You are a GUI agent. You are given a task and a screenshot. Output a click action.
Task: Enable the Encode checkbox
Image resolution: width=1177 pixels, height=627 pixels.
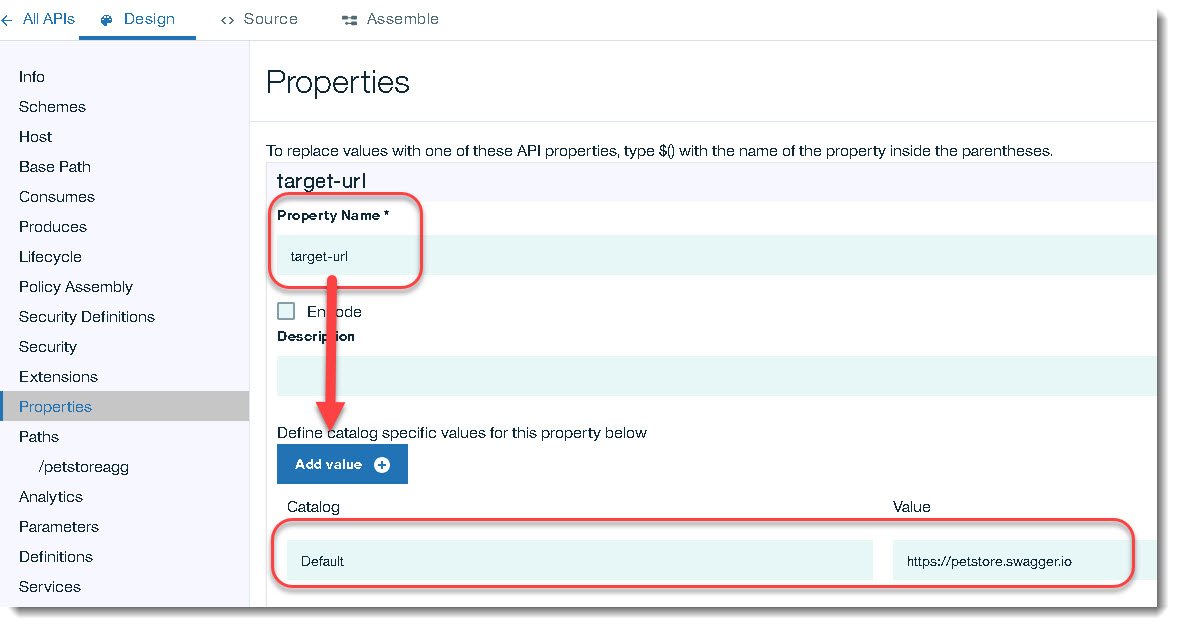pos(286,311)
